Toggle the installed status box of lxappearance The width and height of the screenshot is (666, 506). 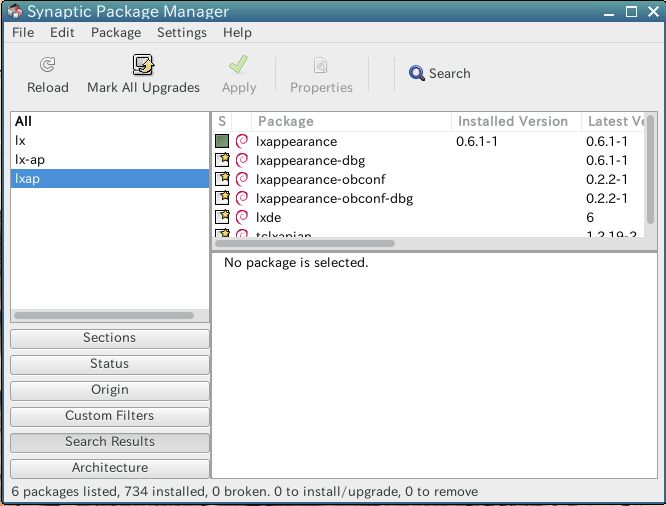(222, 141)
